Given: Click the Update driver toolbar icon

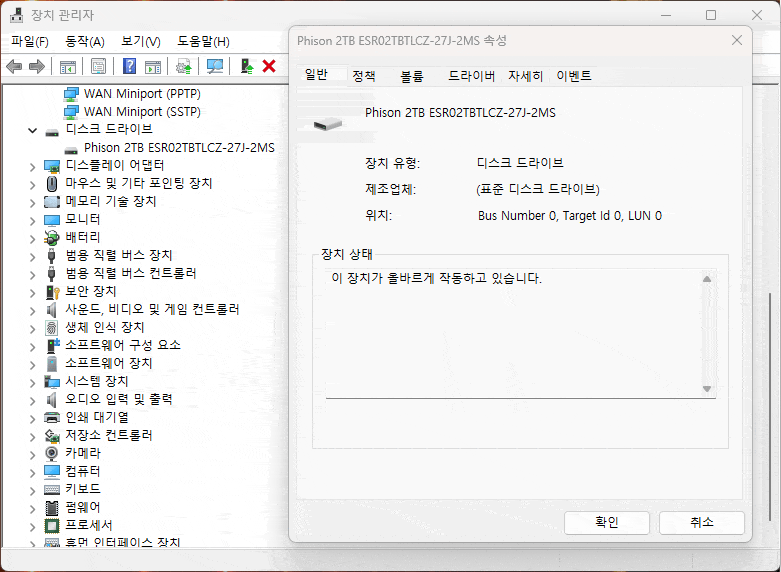Looking at the screenshot, I should coord(183,66).
